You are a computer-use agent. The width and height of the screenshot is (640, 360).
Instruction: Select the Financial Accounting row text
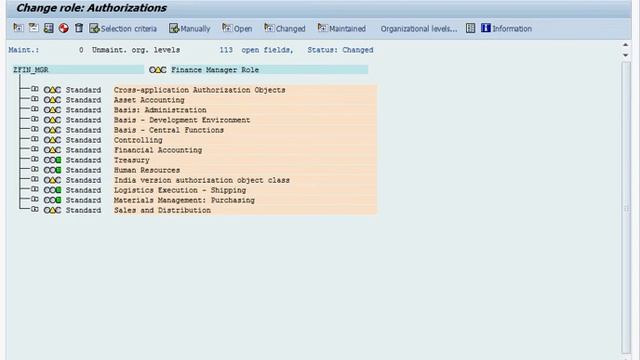158,150
